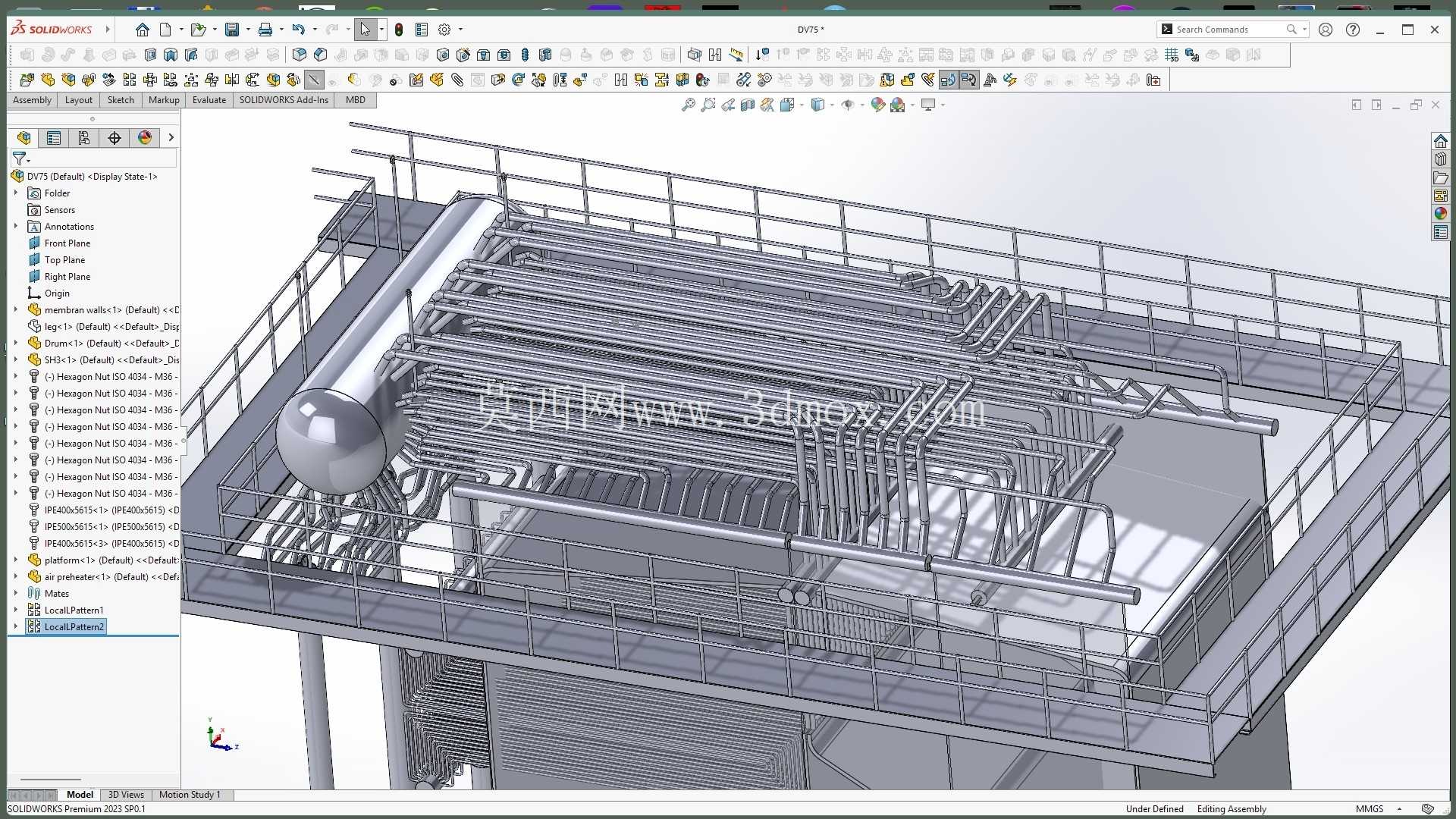Click the Rebuild traffic light icon

399,30
